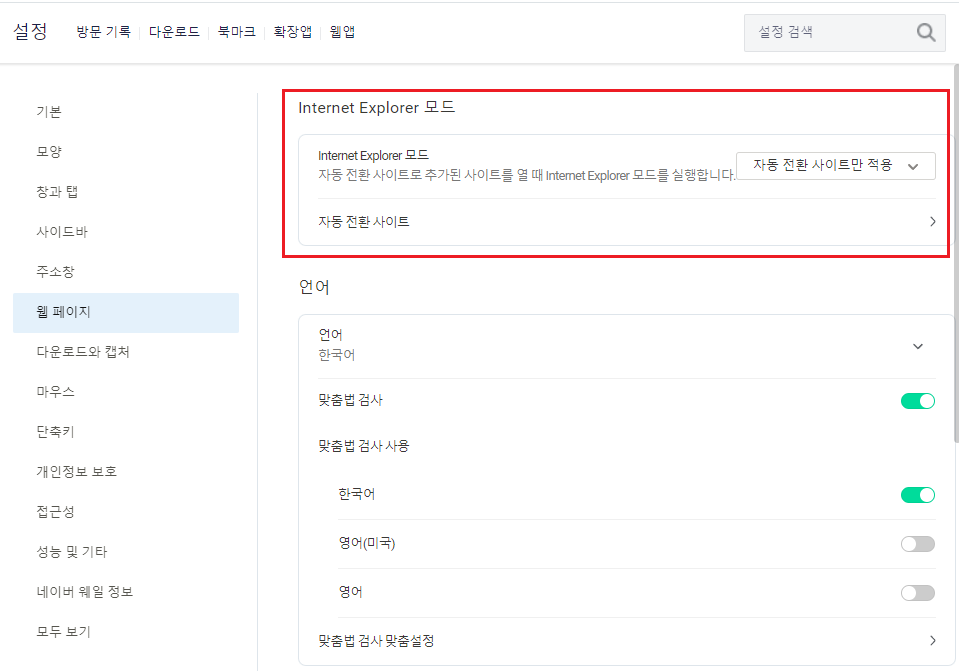
Task: Click the vertical page scrollbar
Action: point(956,252)
